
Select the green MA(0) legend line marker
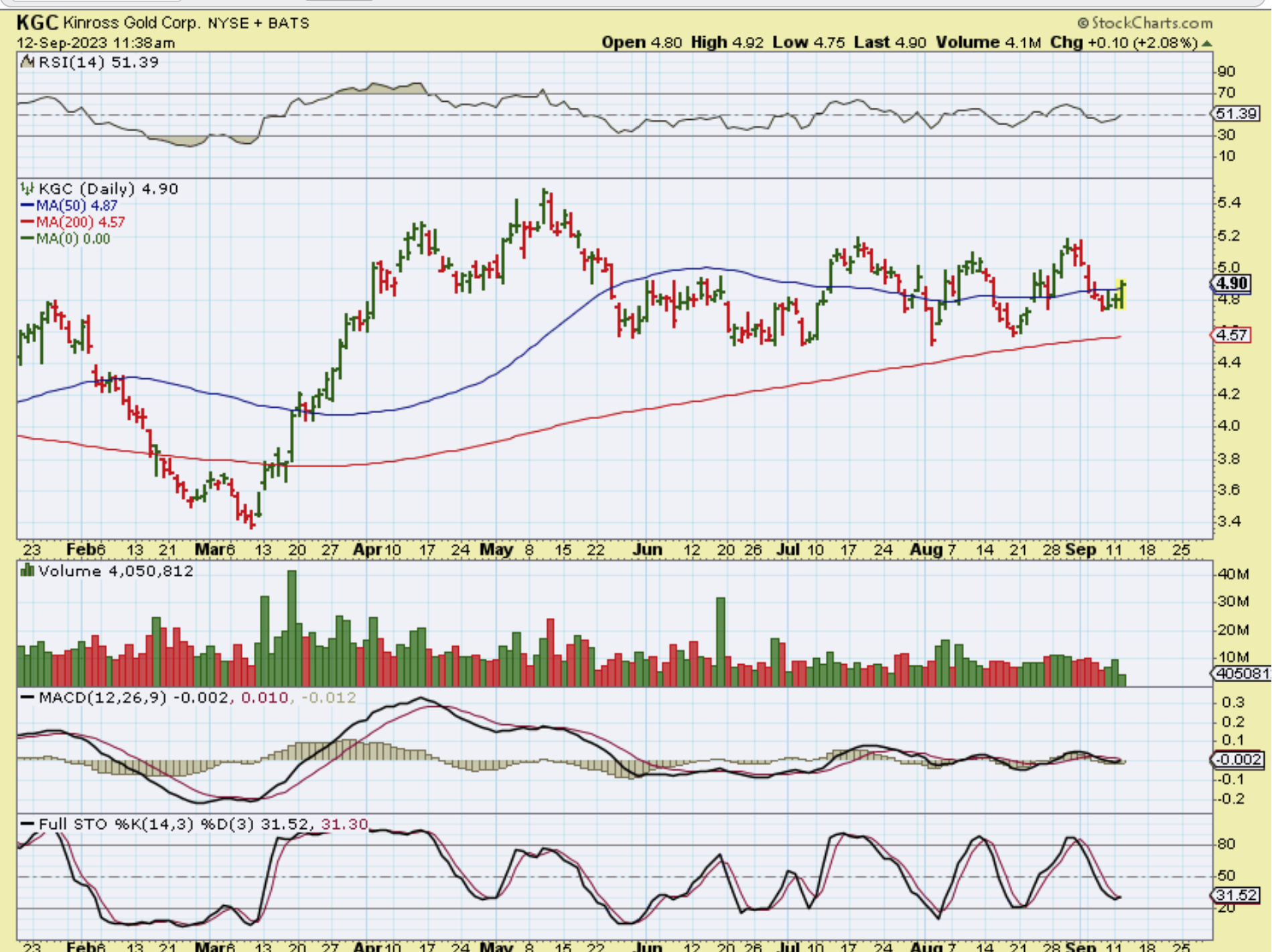(27, 238)
